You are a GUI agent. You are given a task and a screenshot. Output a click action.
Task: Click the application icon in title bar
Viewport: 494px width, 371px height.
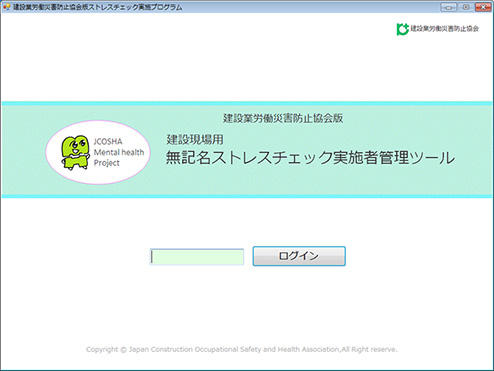pos(6,7)
